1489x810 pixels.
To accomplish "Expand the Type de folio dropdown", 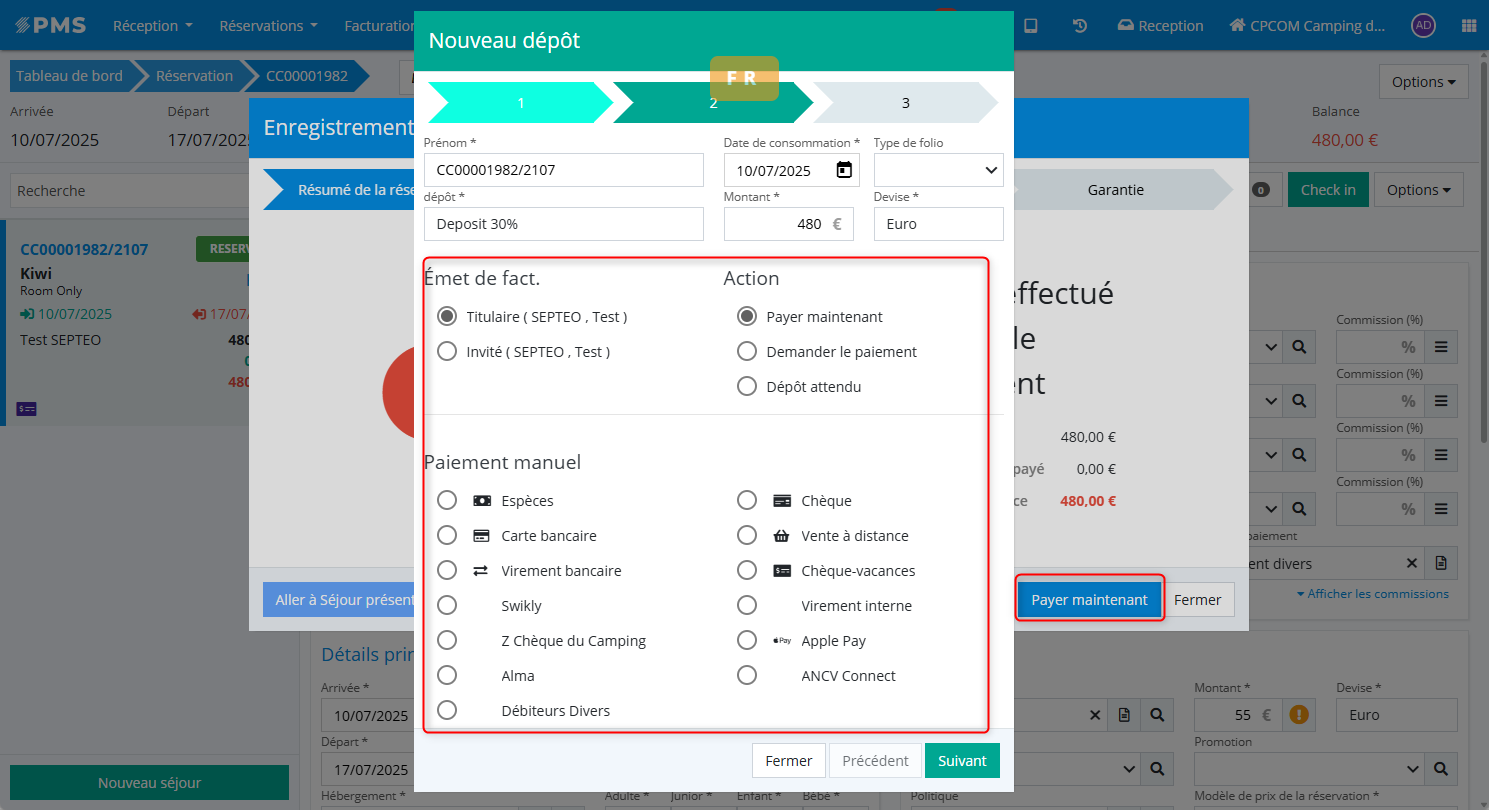I will click(x=938, y=170).
